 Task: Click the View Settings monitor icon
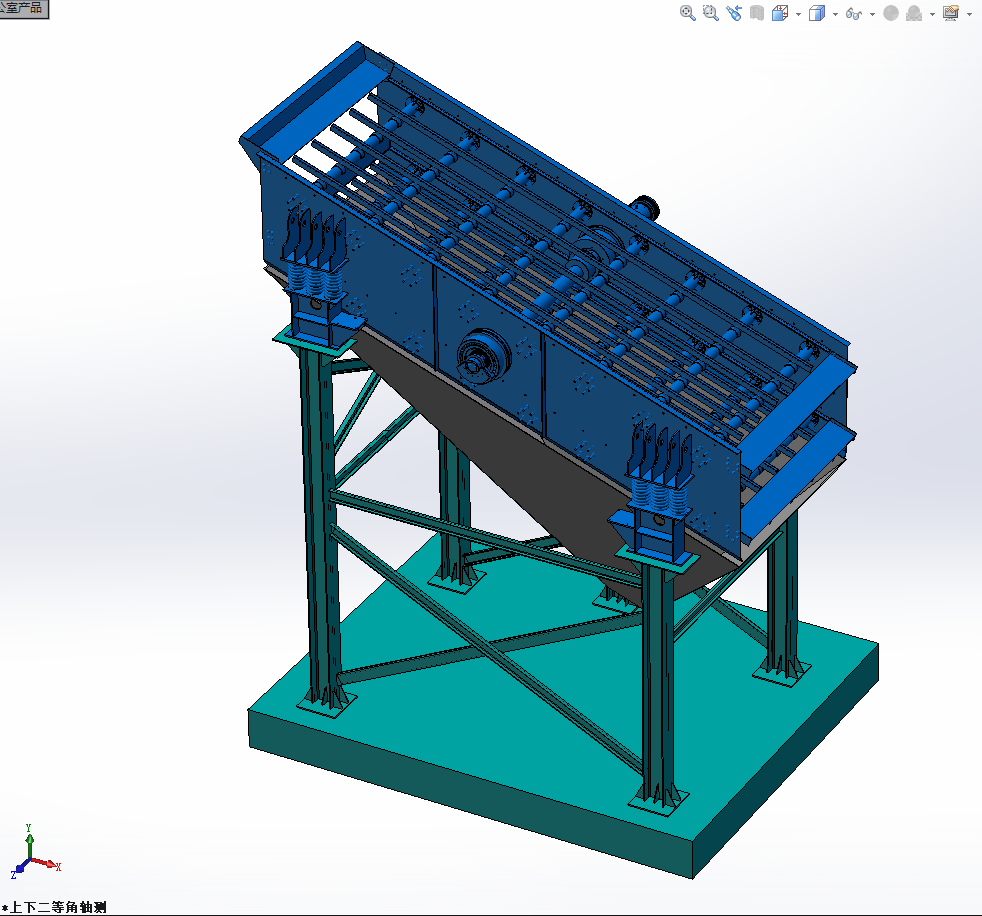coord(951,13)
